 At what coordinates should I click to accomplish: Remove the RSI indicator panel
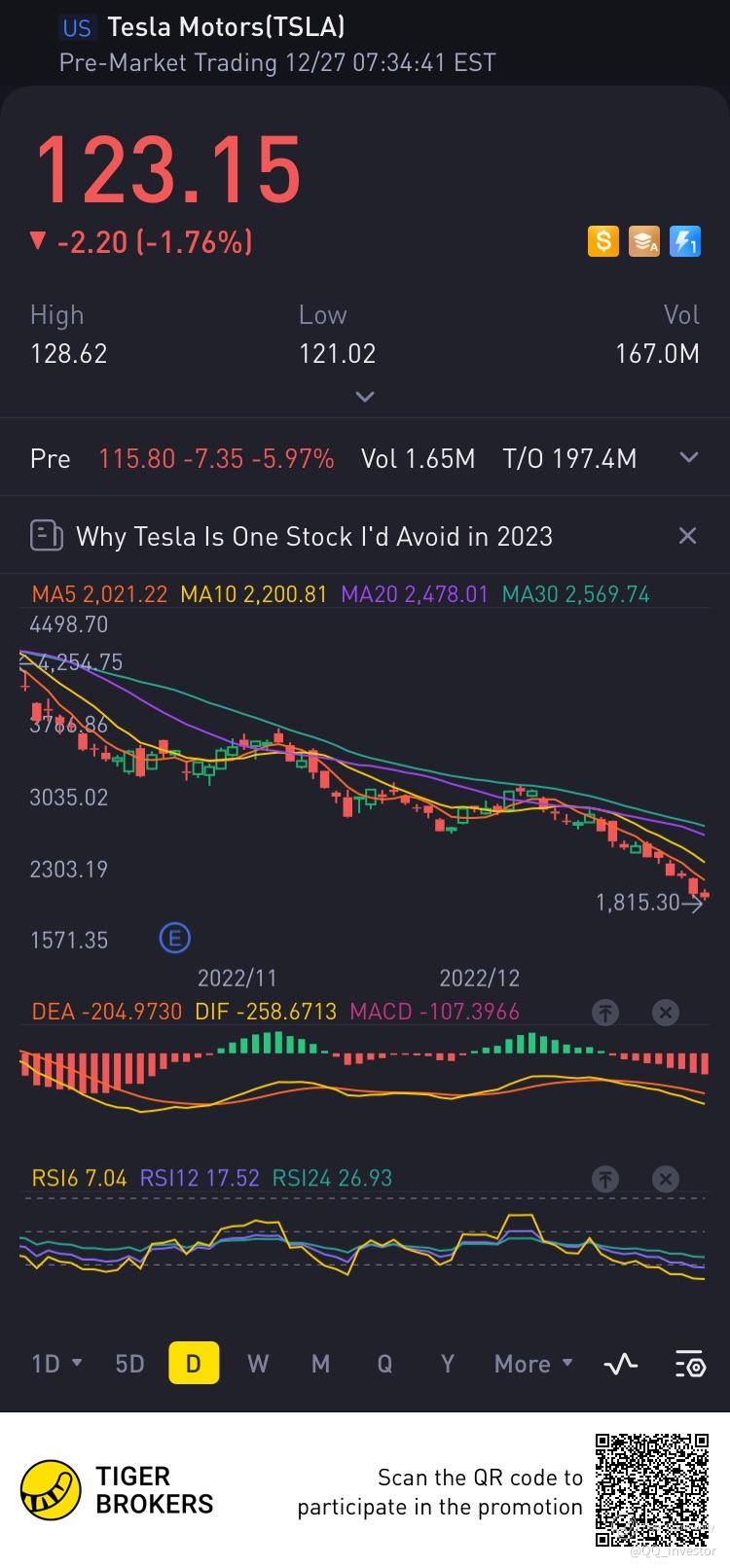pyautogui.click(x=666, y=1180)
